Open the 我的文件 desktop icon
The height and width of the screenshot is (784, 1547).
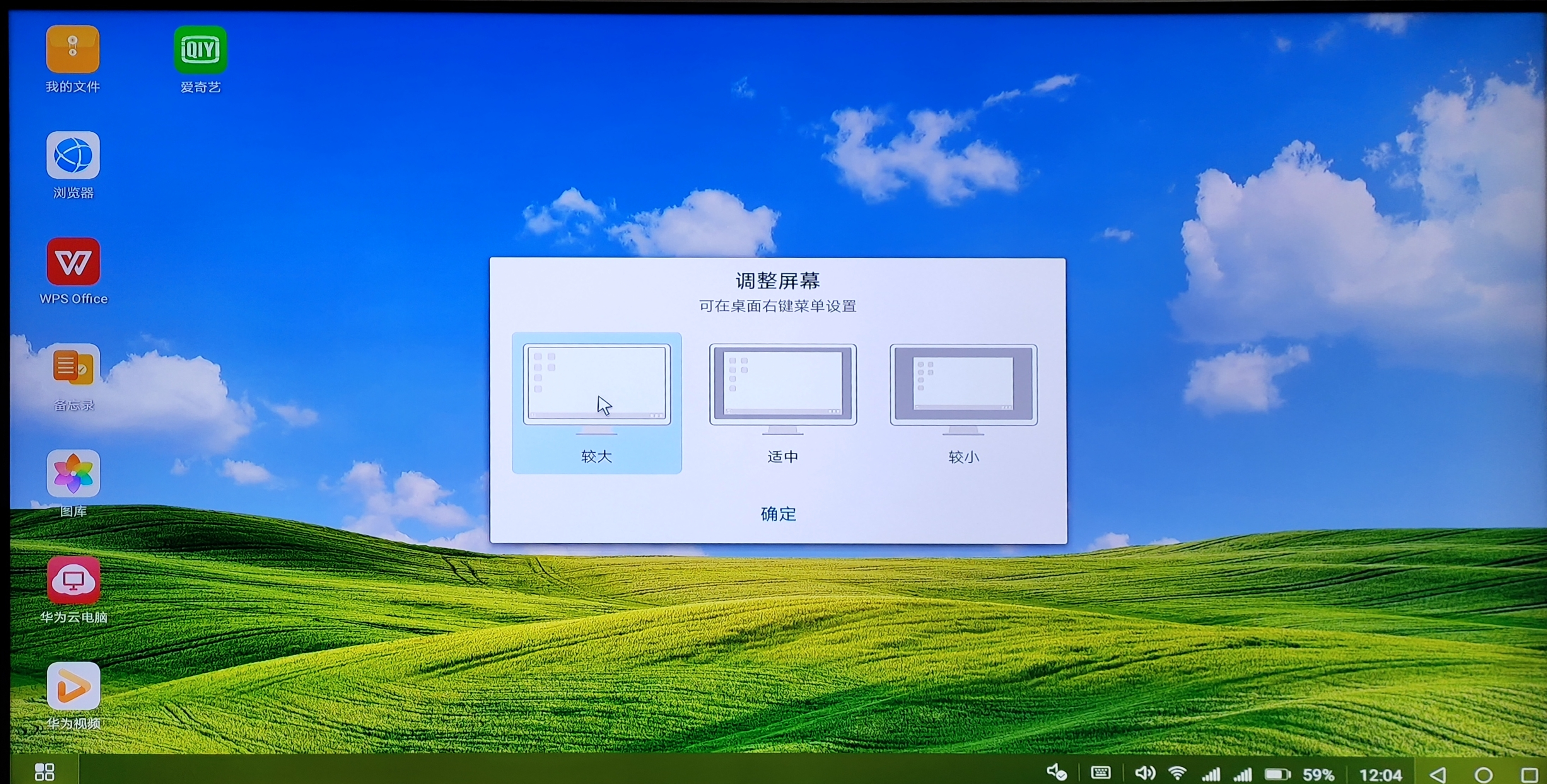tap(73, 49)
